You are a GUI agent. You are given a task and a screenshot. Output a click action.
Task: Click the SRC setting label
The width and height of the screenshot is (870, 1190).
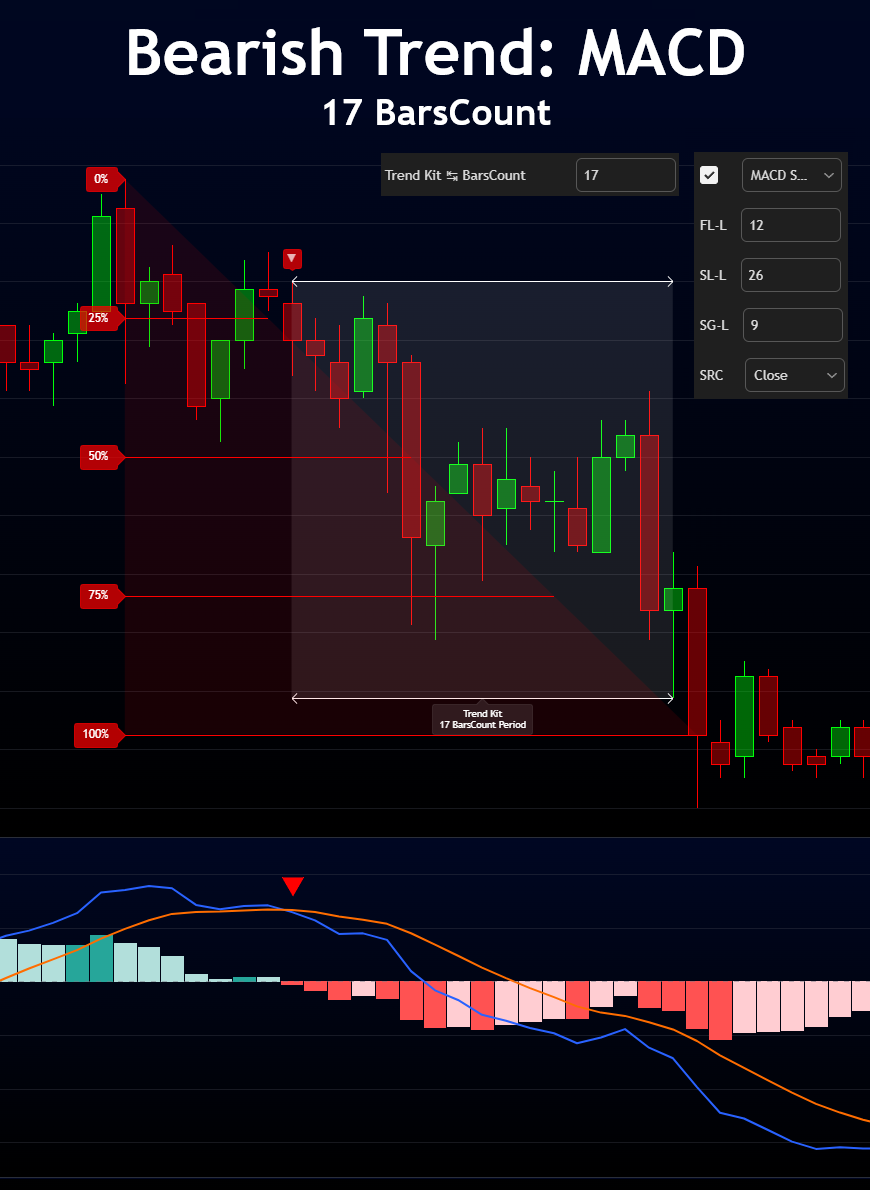711,376
